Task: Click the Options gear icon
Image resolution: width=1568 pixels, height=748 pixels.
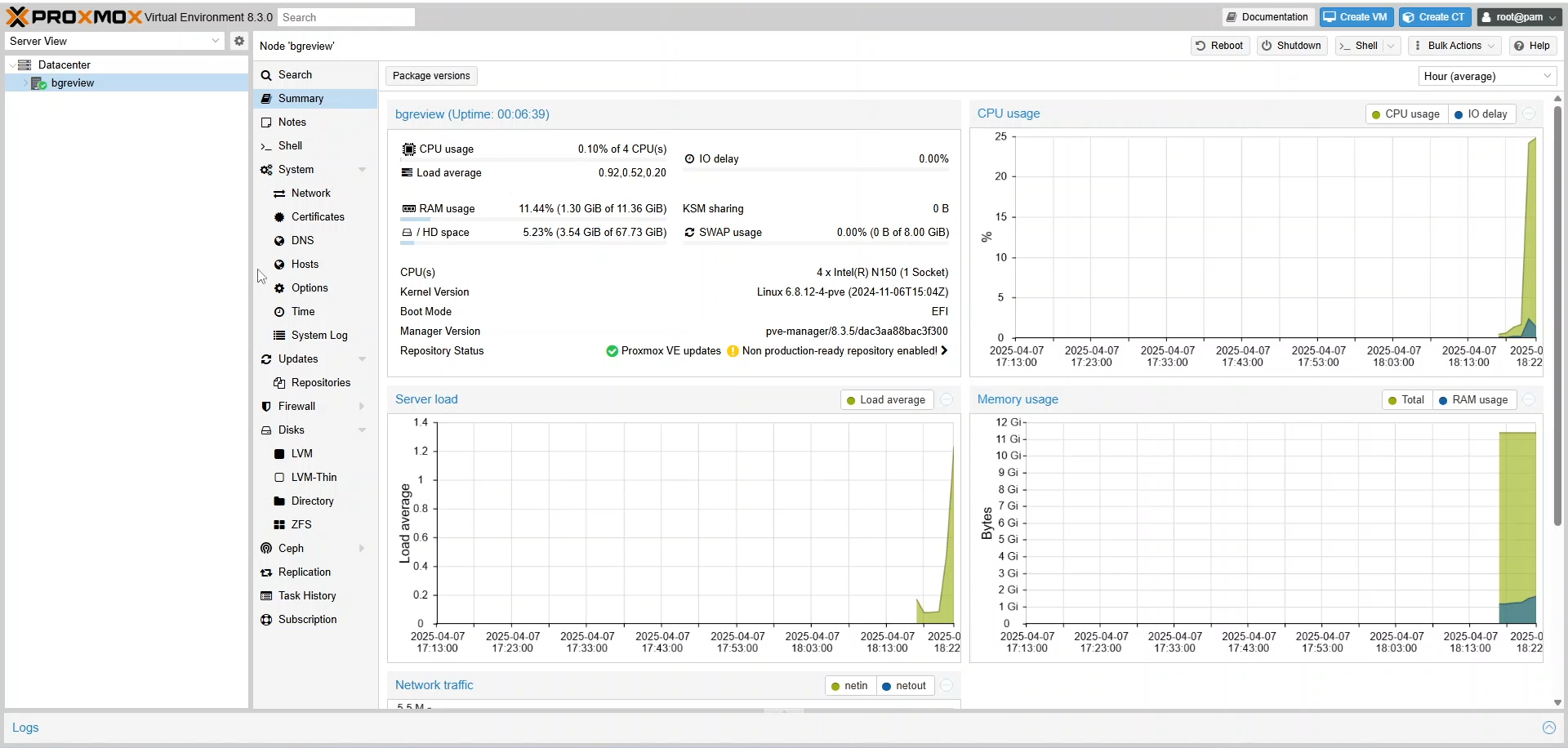Action: 279,288
